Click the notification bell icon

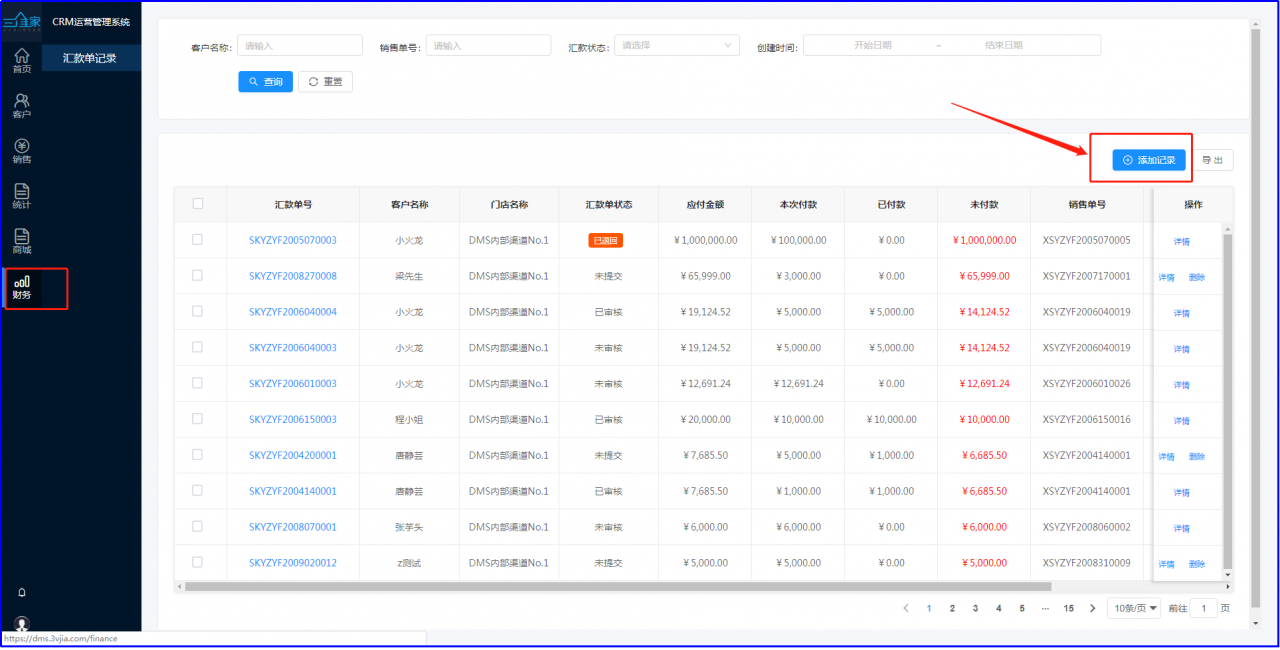click(22, 593)
